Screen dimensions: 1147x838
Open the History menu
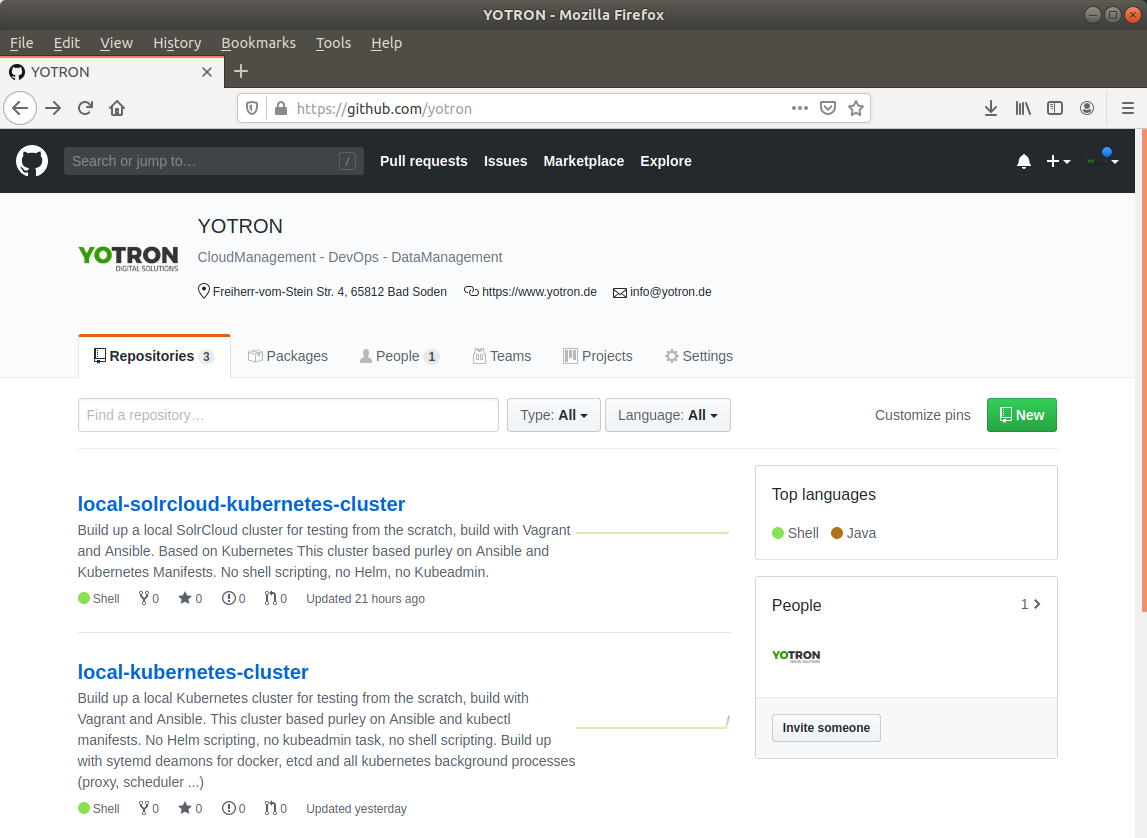tap(177, 42)
